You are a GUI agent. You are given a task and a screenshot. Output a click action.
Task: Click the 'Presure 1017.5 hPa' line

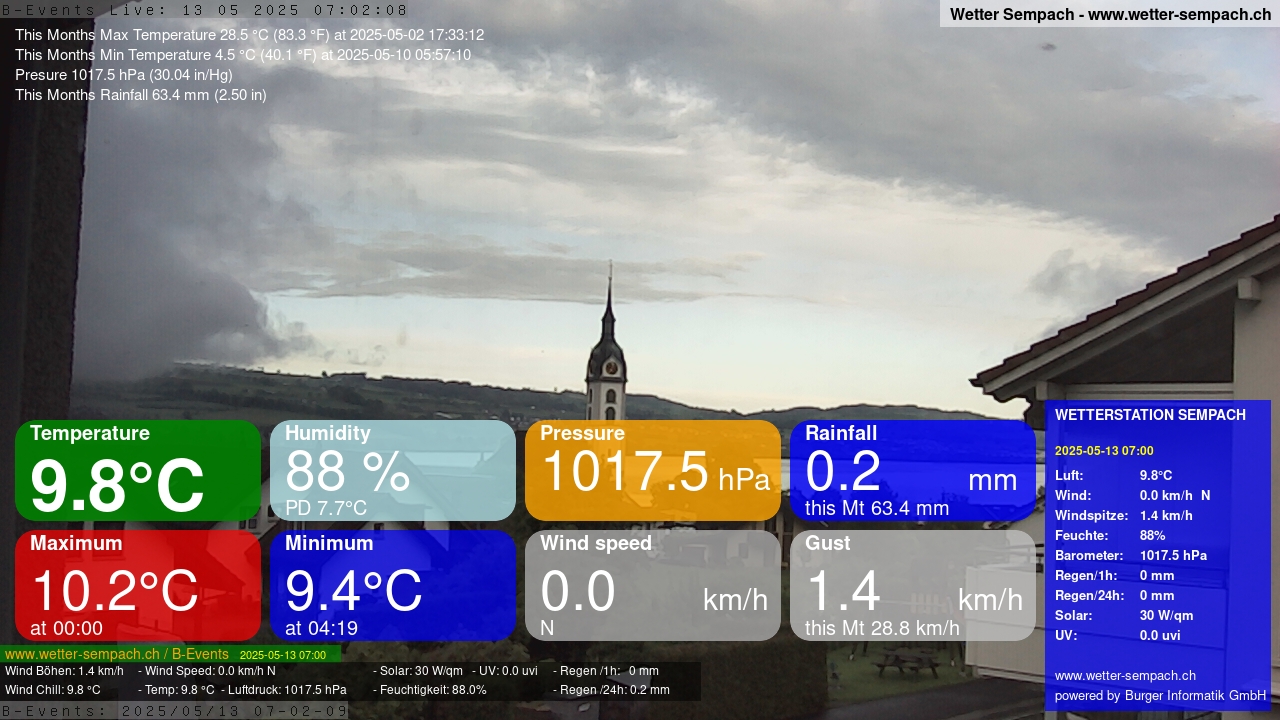124,75
